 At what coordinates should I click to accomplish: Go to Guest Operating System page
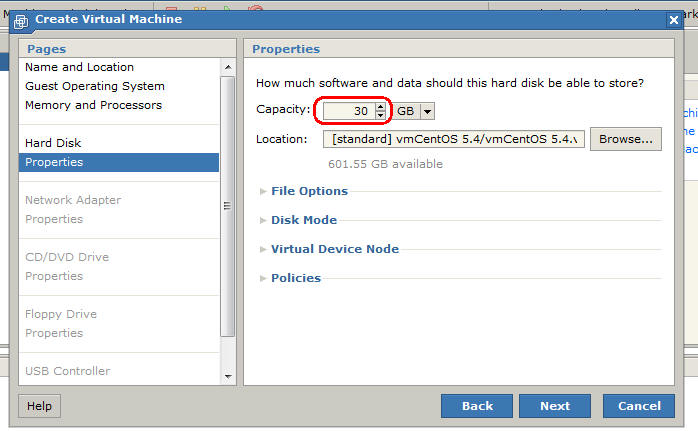95,86
